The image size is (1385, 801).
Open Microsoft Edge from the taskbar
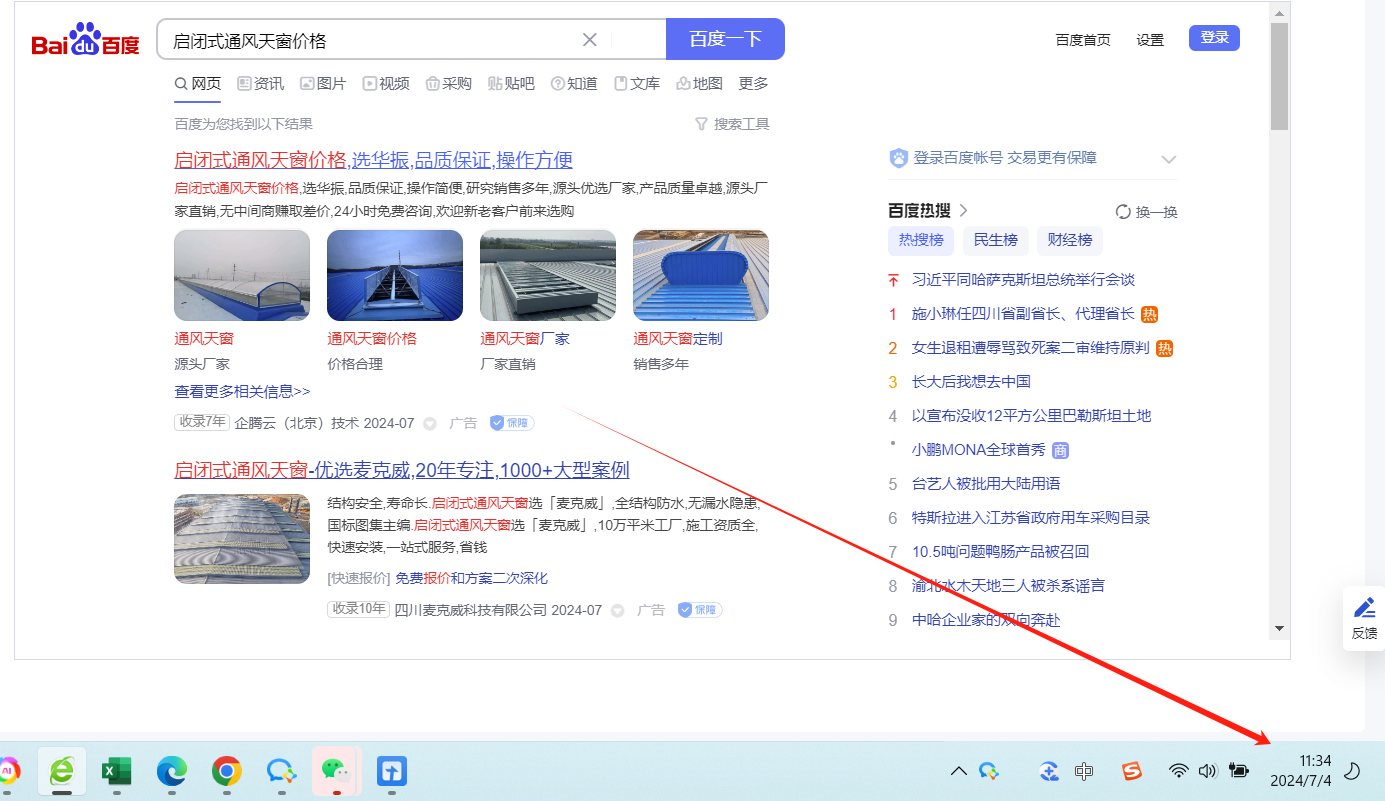(x=172, y=771)
